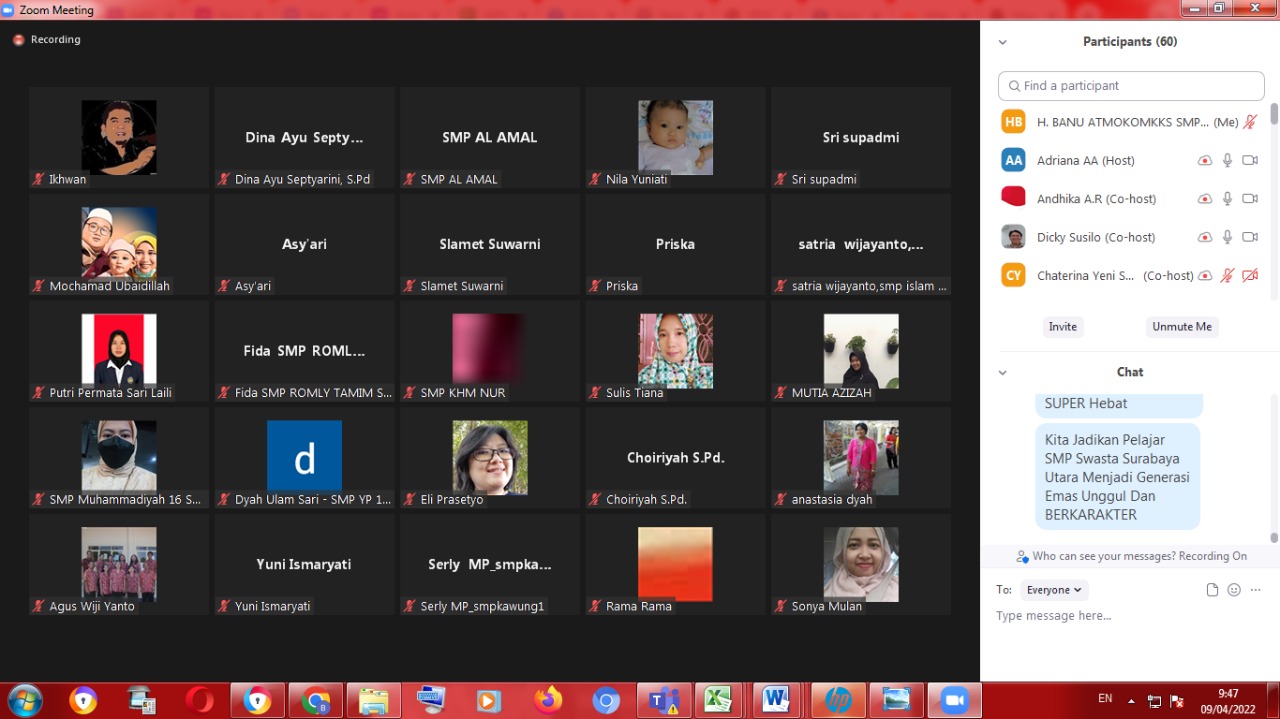Select Sulis Tiana's video tile
Image resolution: width=1280 pixels, height=719 pixels.
676,351
